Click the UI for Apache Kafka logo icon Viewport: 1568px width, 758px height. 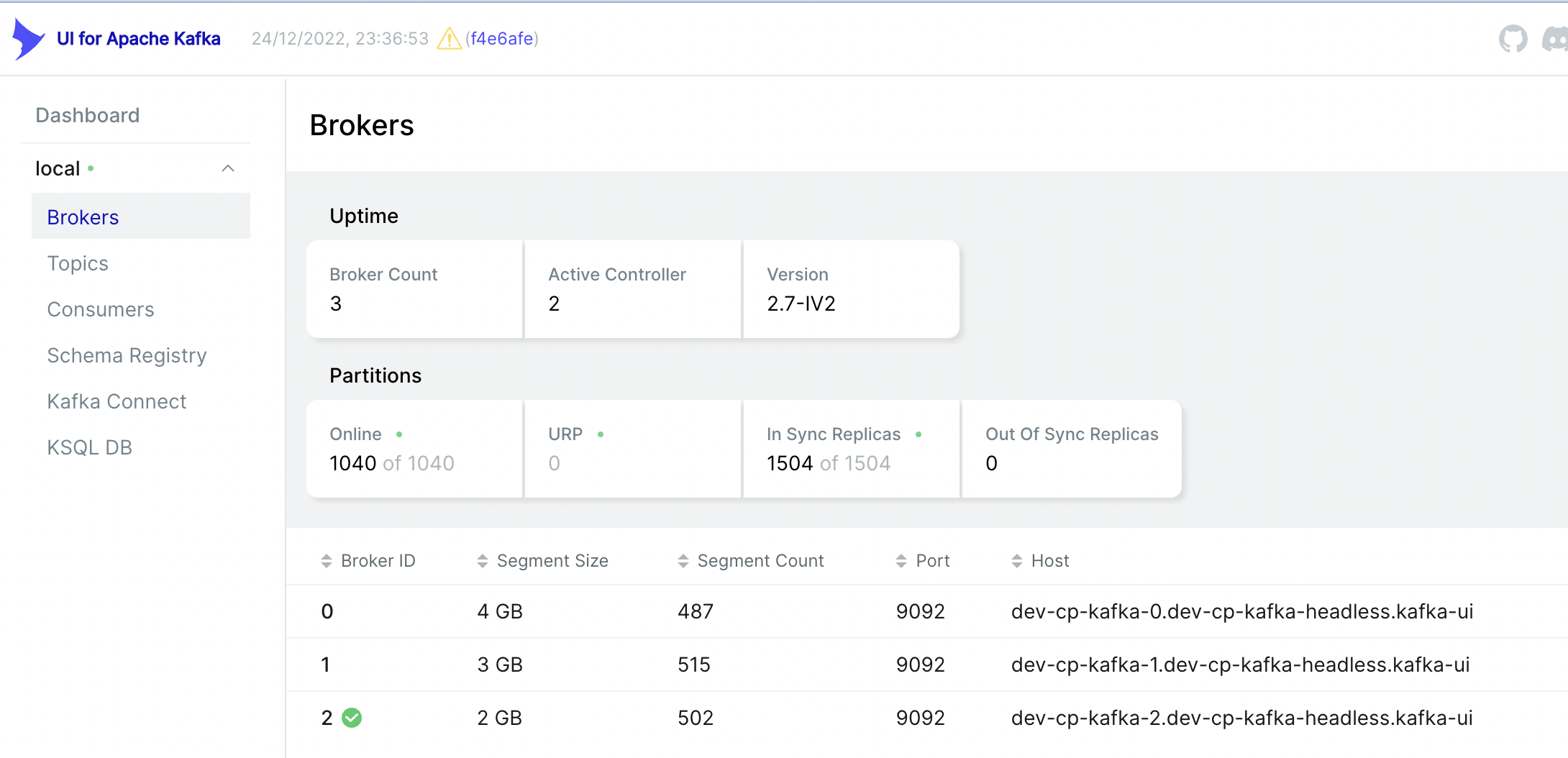coord(29,39)
